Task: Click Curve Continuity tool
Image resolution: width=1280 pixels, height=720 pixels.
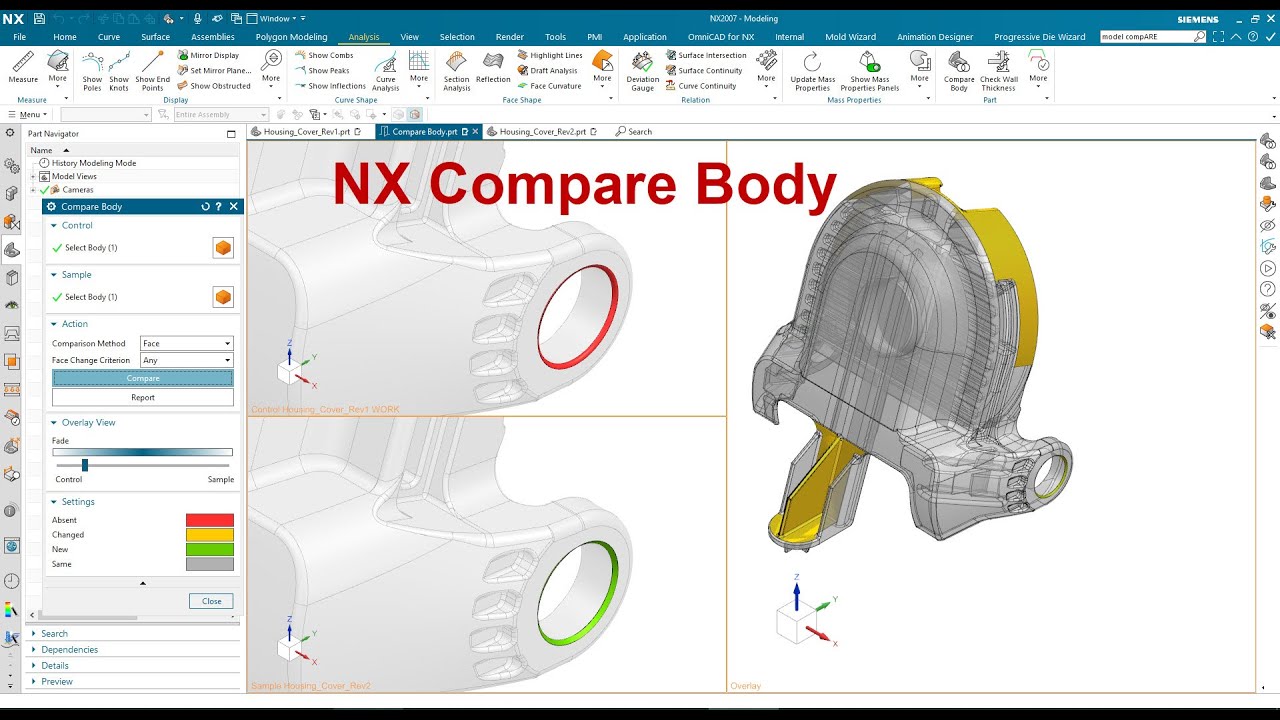Action: pyautogui.click(x=701, y=86)
